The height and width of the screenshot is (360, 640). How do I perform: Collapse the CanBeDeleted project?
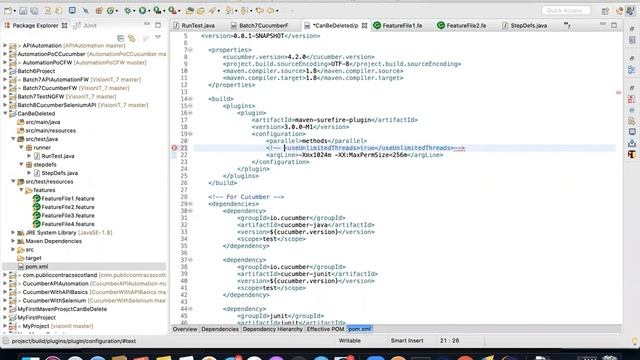coord(5,113)
